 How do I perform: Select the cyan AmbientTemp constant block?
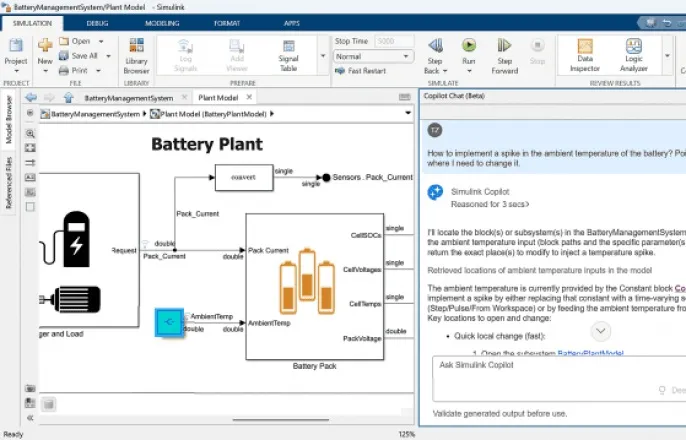pyautogui.click(x=169, y=322)
